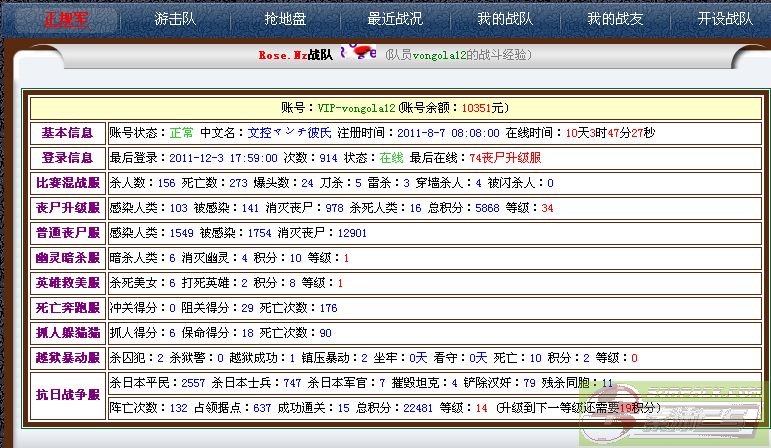Click the 越狱暴动服 server label
The width and height of the screenshot is (771, 448).
67,357
